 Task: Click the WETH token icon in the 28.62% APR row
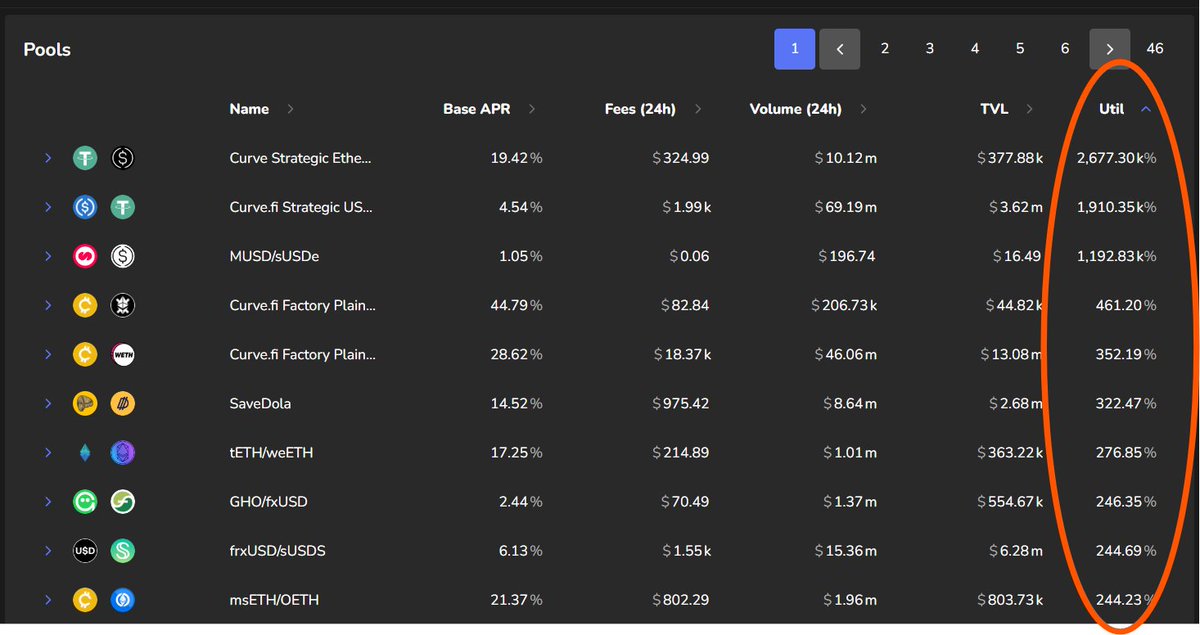(123, 354)
